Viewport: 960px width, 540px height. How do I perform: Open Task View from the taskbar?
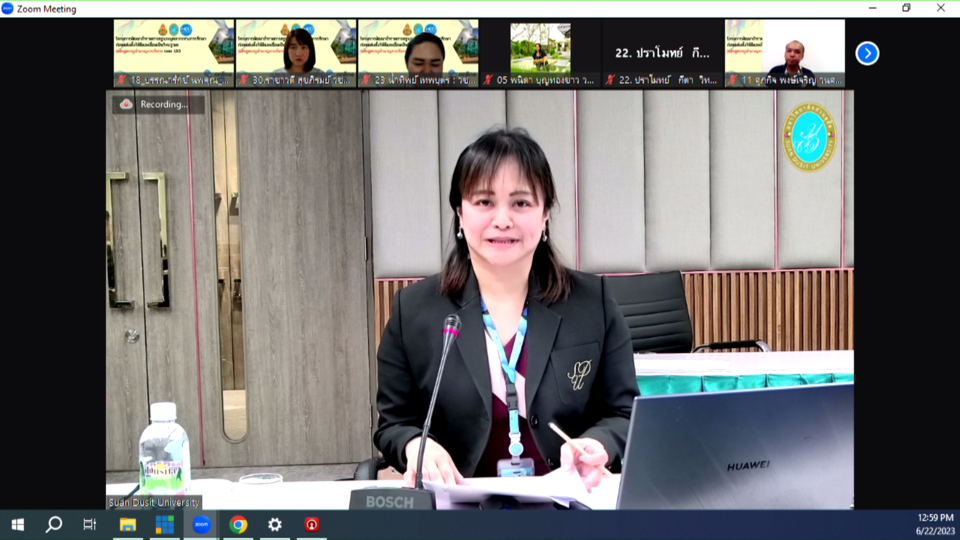tap(90, 525)
